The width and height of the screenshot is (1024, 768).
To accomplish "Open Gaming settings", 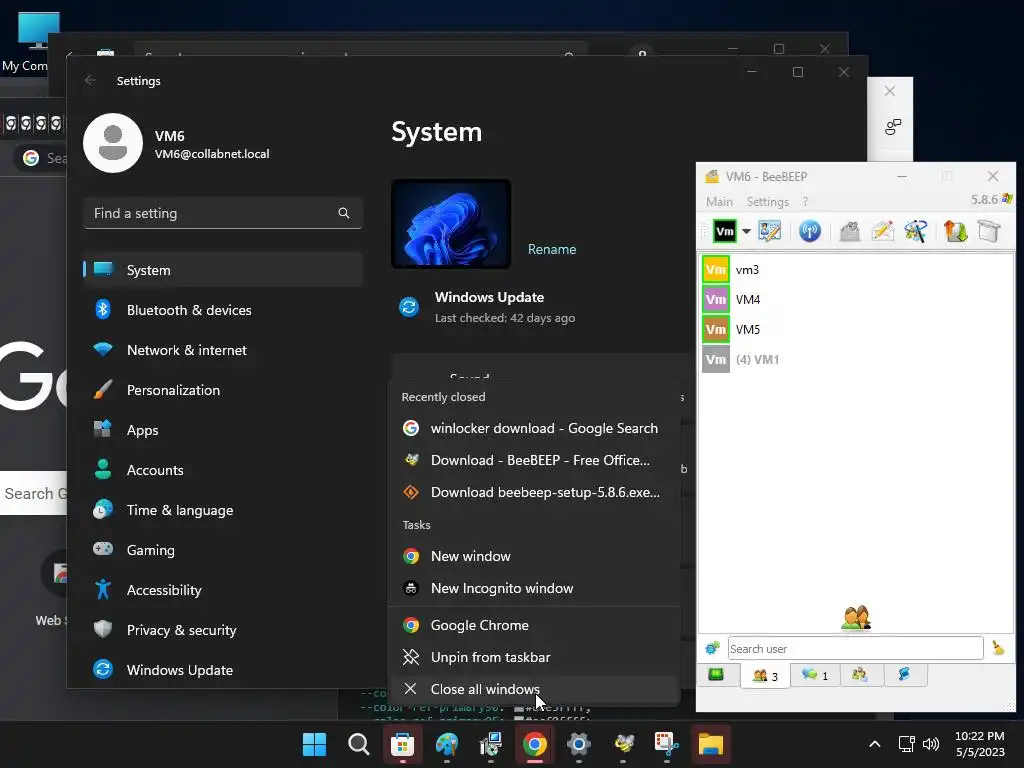I will (223, 550).
